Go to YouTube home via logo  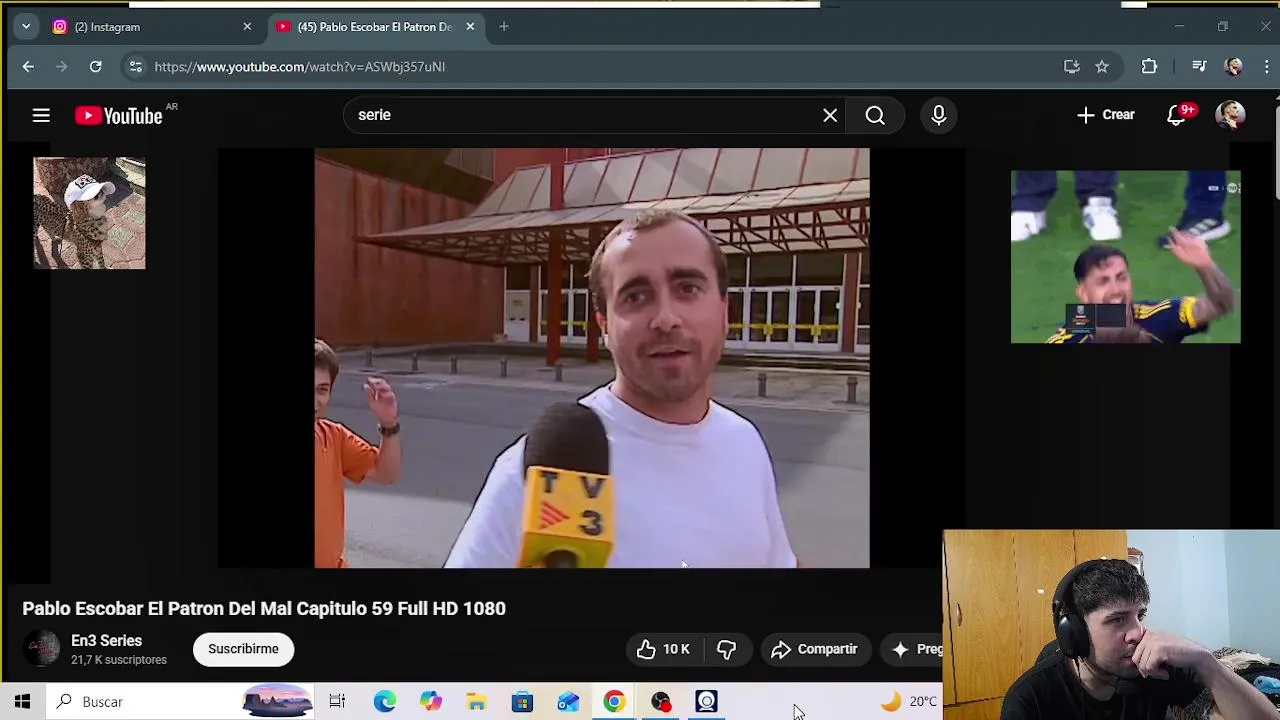click(118, 116)
